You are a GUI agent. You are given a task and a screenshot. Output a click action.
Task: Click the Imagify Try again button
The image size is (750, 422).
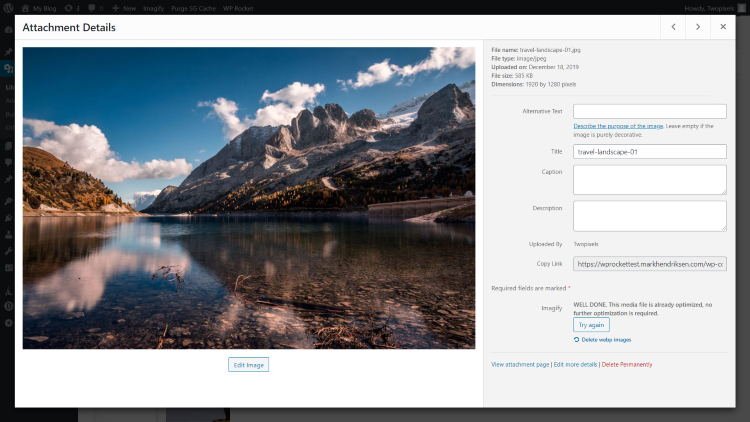(591, 325)
